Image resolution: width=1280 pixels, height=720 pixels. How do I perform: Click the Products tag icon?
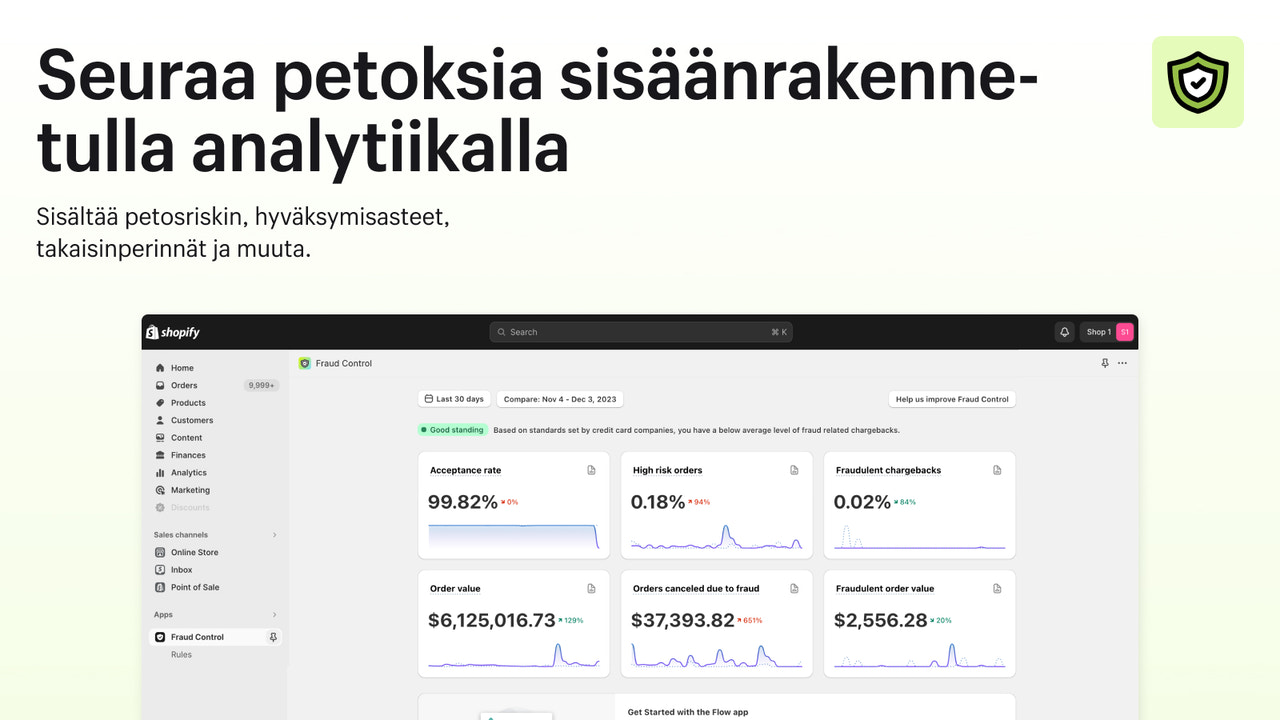click(160, 403)
